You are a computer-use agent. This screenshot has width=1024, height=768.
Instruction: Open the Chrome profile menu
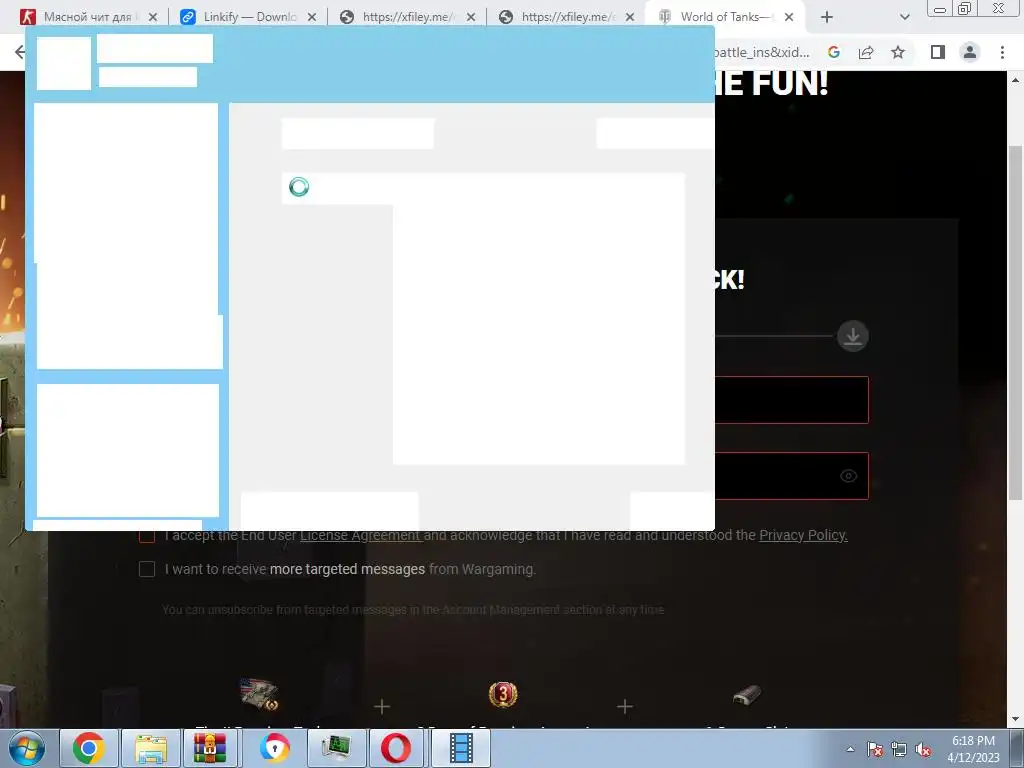click(970, 52)
